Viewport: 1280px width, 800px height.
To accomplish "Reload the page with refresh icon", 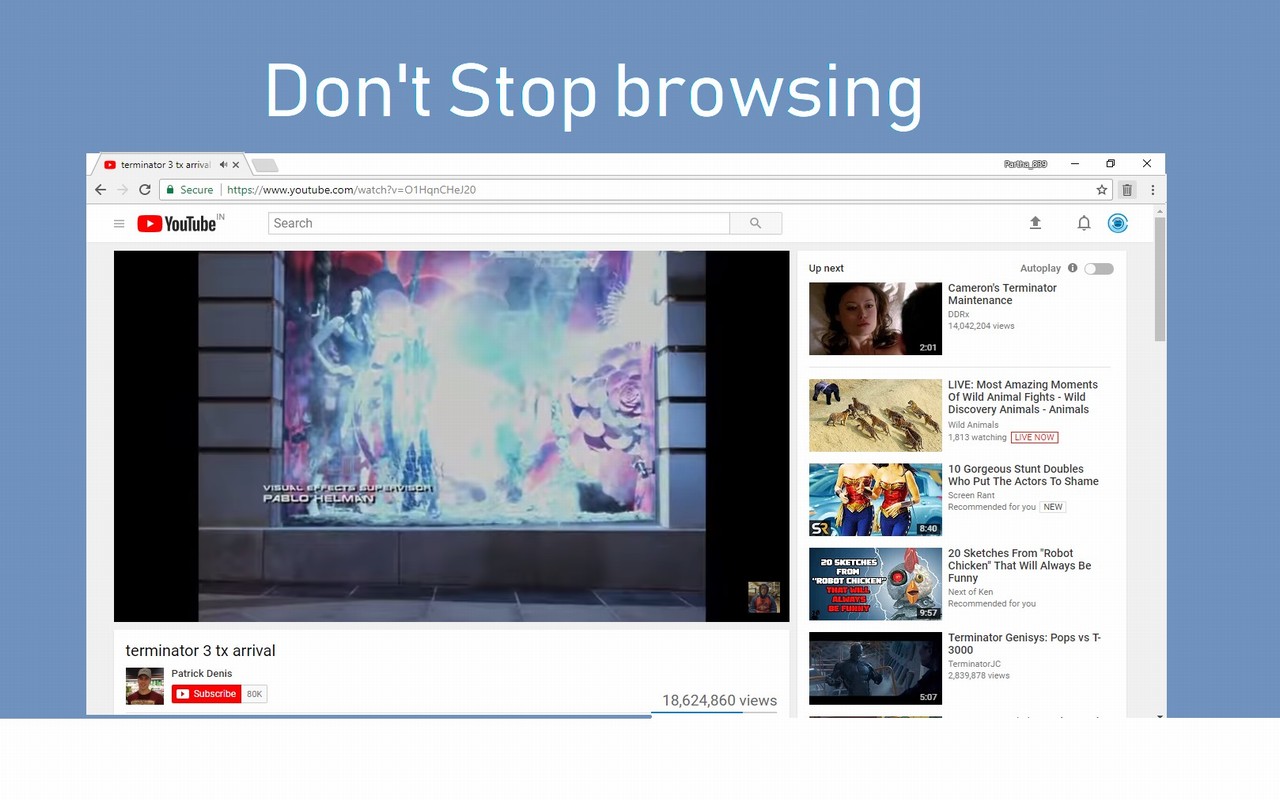I will 145,190.
